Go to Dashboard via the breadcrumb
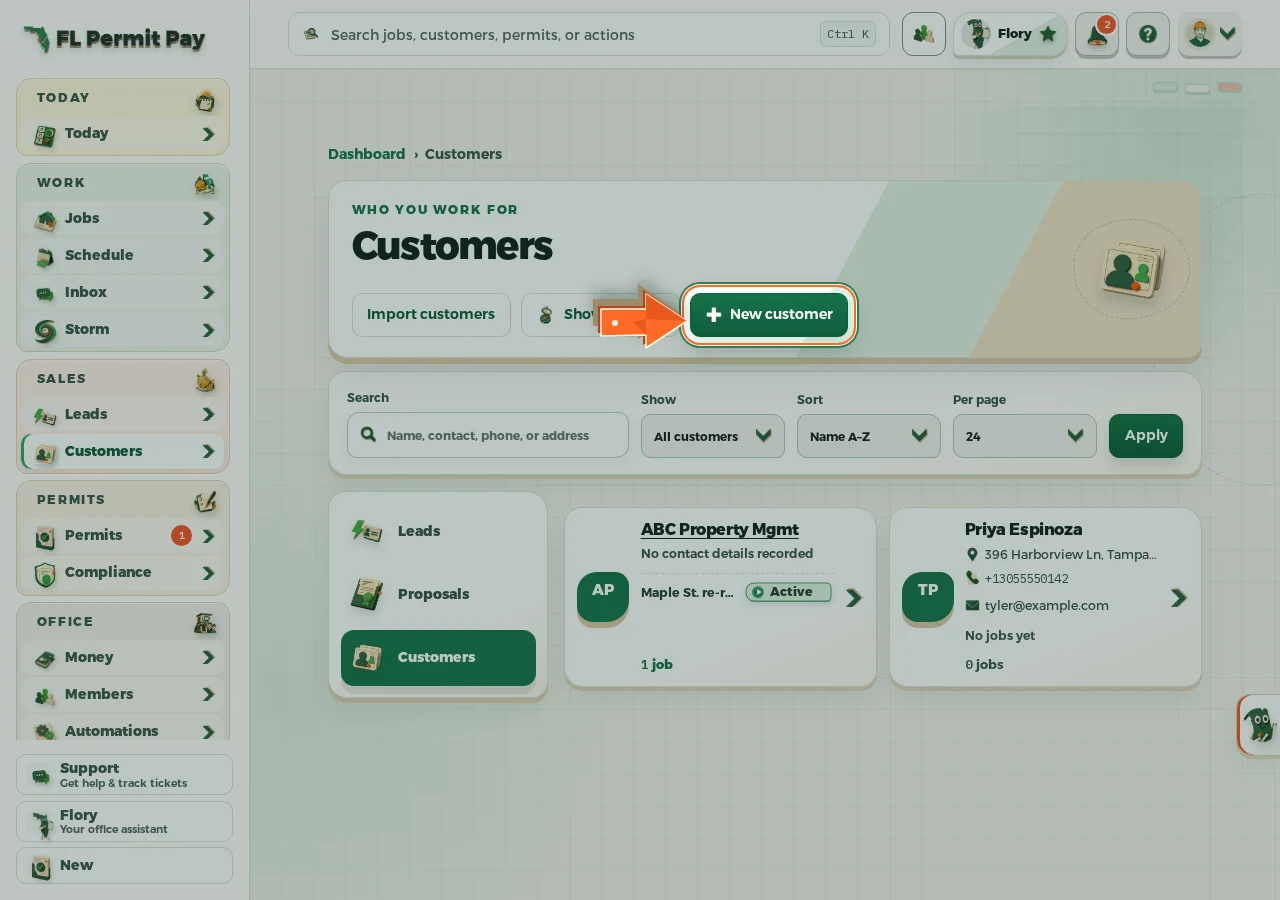 [x=366, y=154]
